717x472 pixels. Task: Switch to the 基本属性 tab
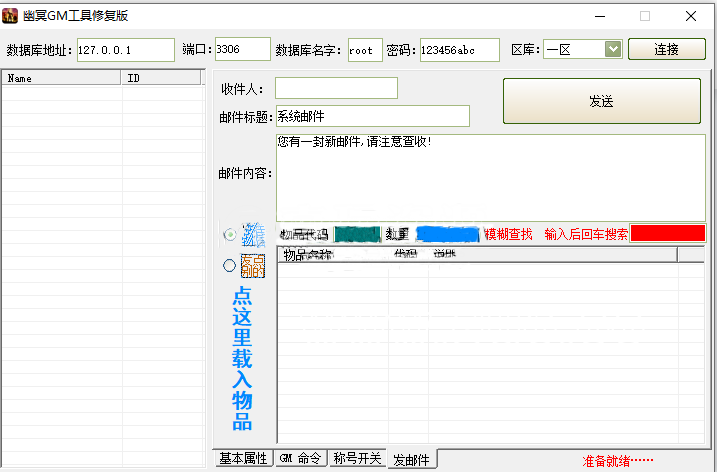pyautogui.click(x=243, y=459)
